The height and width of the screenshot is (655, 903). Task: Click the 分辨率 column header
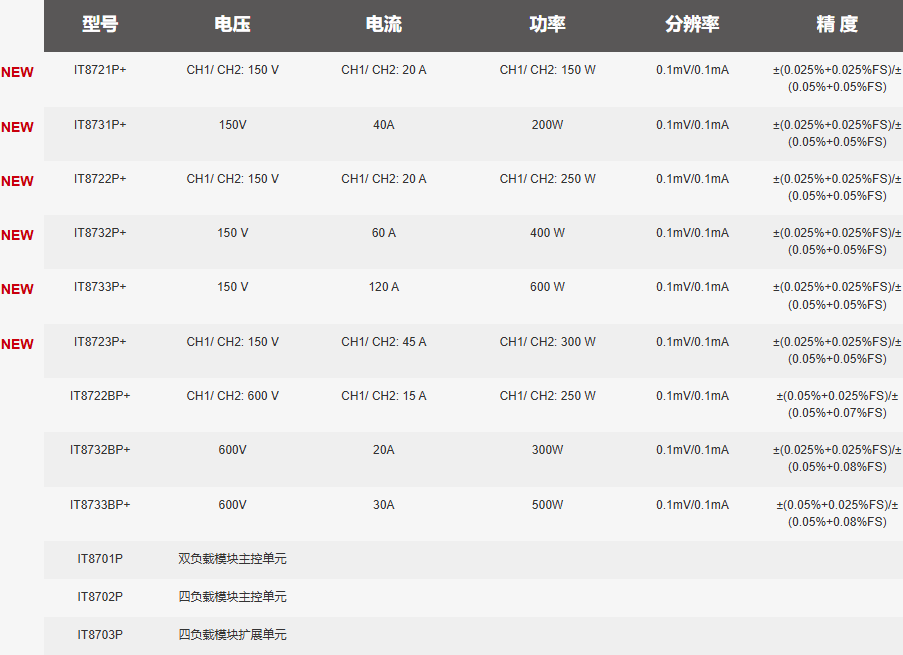[x=692, y=24]
